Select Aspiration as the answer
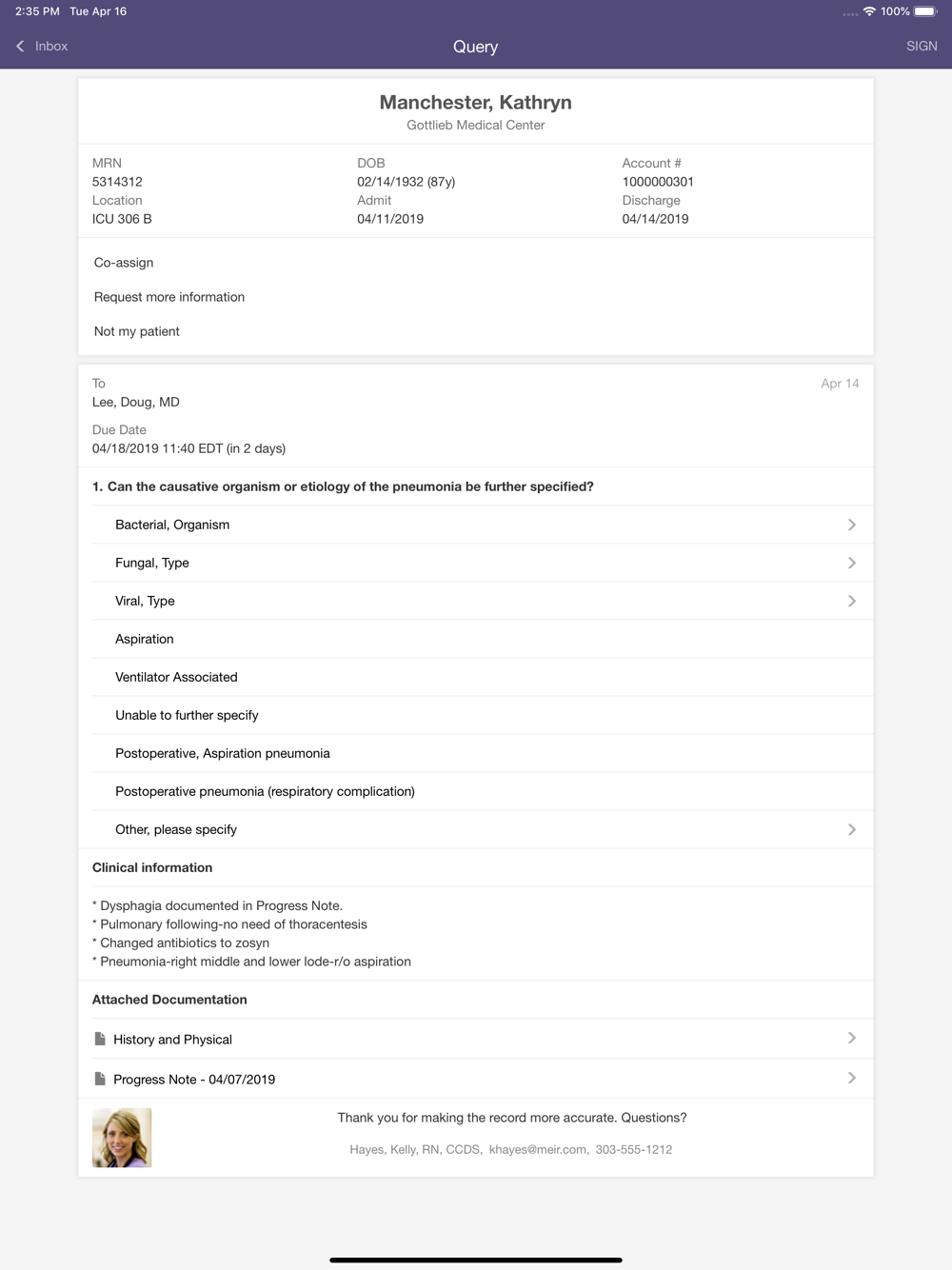 pos(145,639)
